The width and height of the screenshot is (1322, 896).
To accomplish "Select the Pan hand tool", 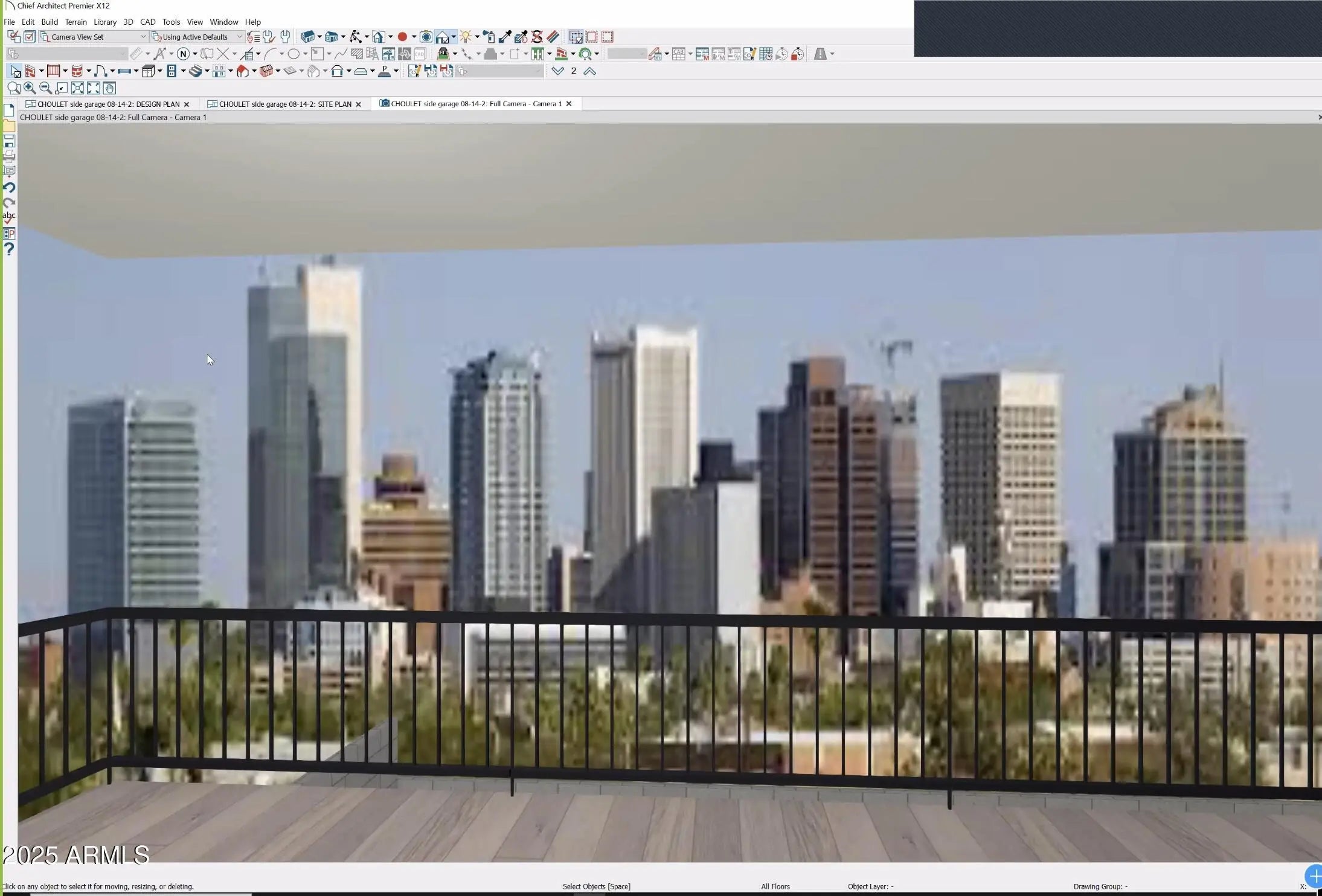I will pyautogui.click(x=109, y=88).
